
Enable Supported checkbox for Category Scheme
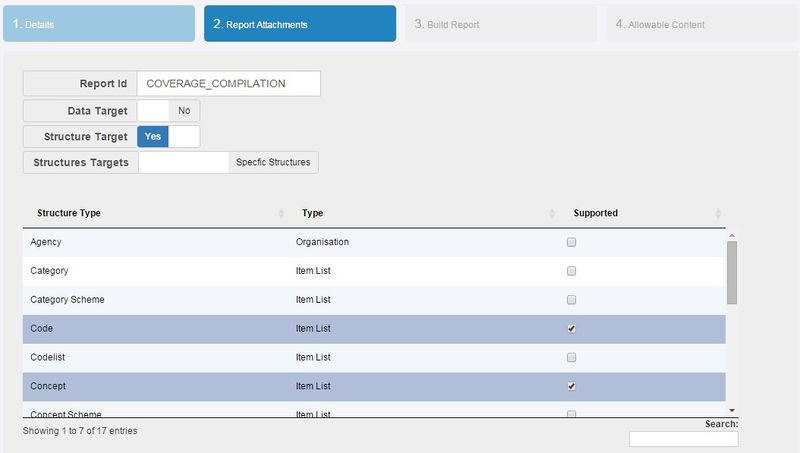[571, 300]
